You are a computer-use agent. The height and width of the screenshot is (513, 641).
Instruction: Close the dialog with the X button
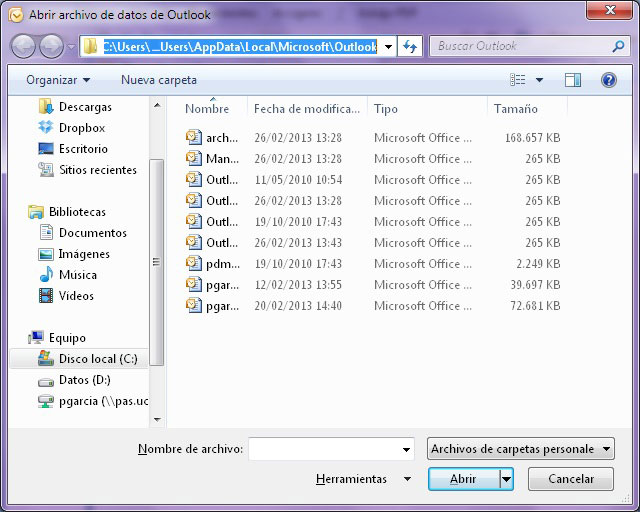tap(609, 9)
